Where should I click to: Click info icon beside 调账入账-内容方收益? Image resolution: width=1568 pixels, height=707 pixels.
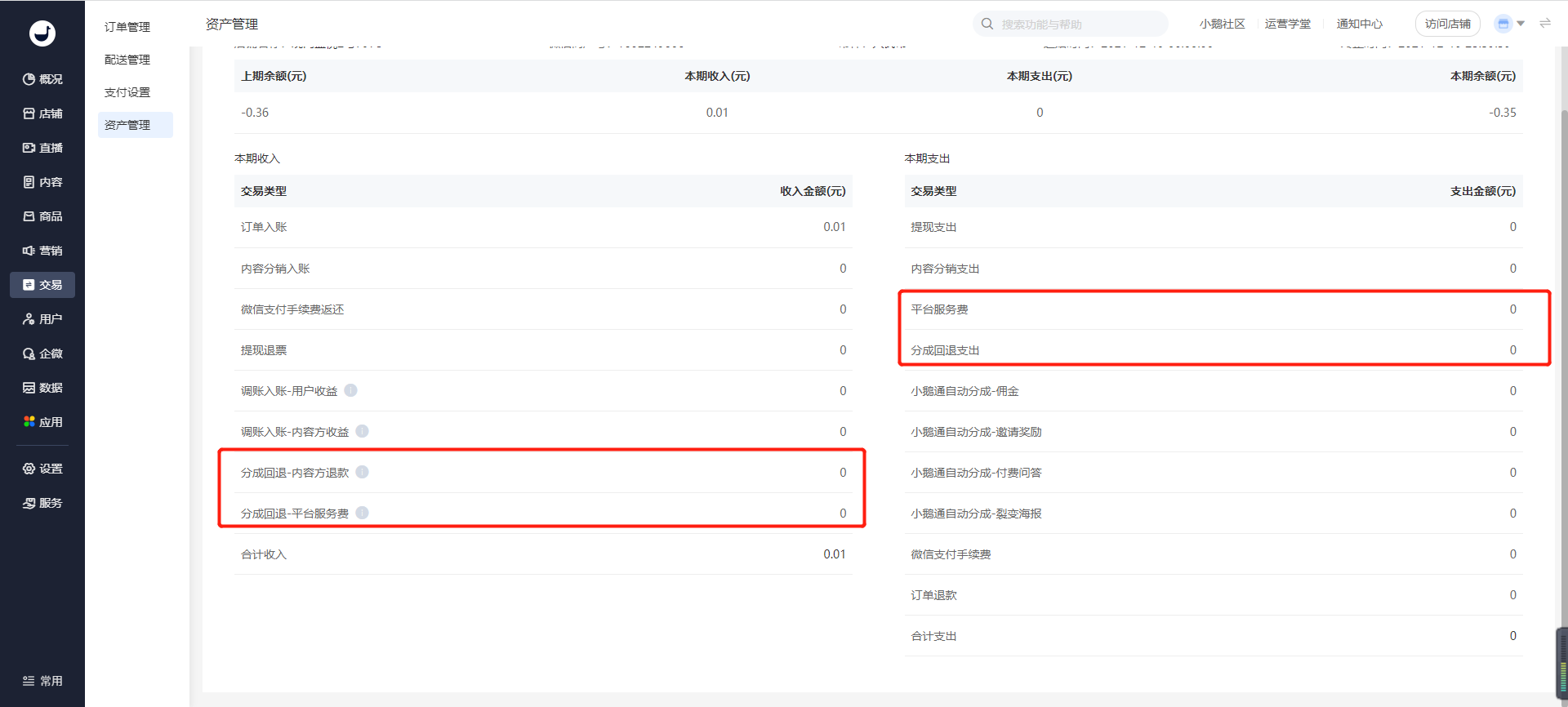tap(363, 431)
